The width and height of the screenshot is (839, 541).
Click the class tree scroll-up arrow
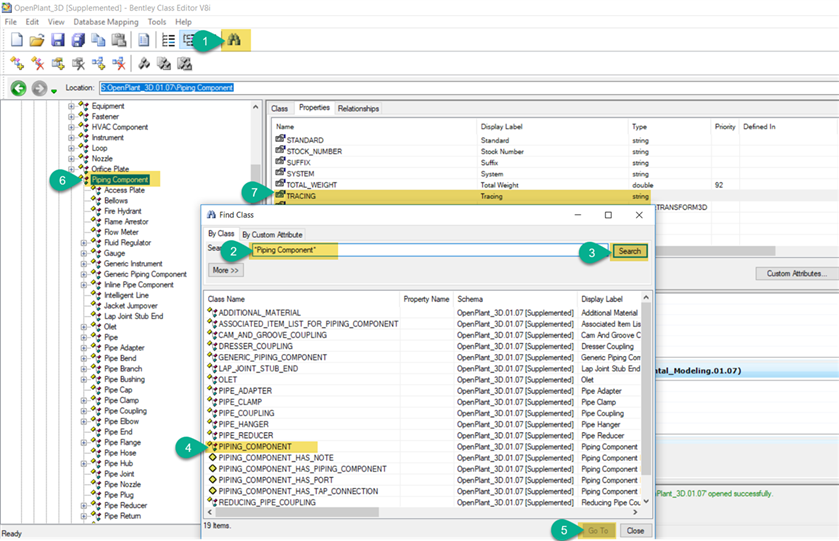[x=255, y=107]
